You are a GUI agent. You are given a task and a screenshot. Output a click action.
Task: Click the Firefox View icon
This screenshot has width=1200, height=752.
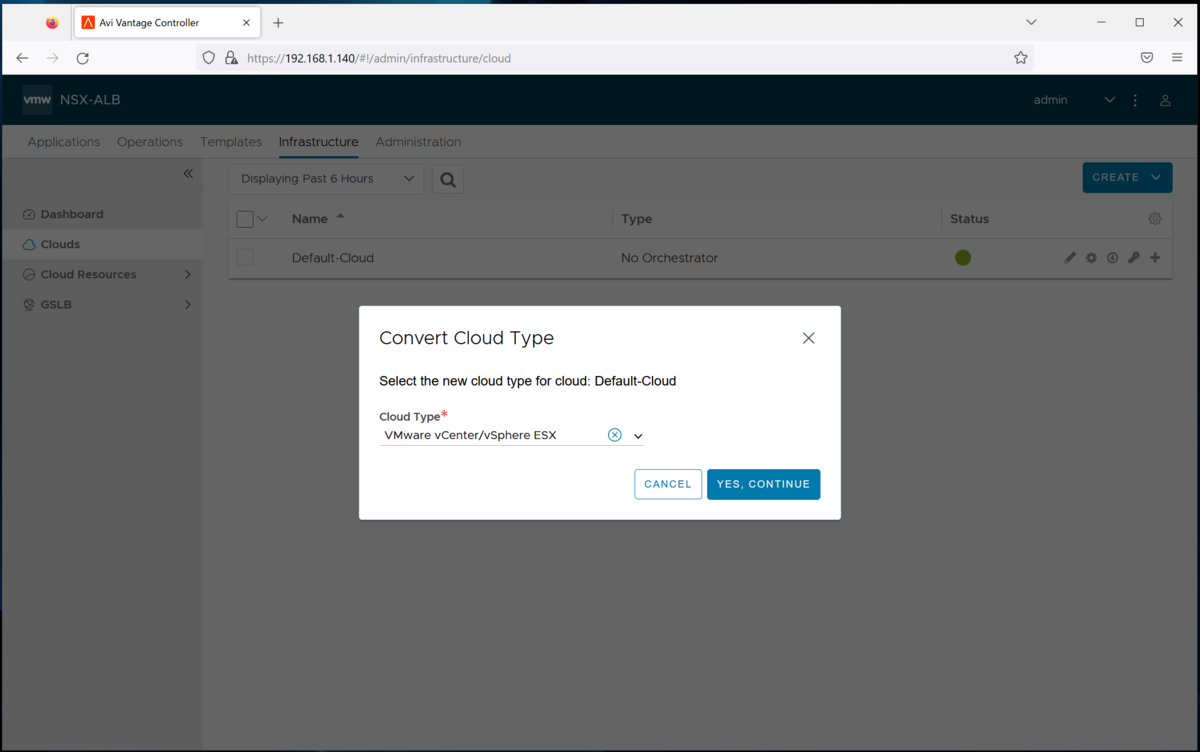(x=52, y=22)
